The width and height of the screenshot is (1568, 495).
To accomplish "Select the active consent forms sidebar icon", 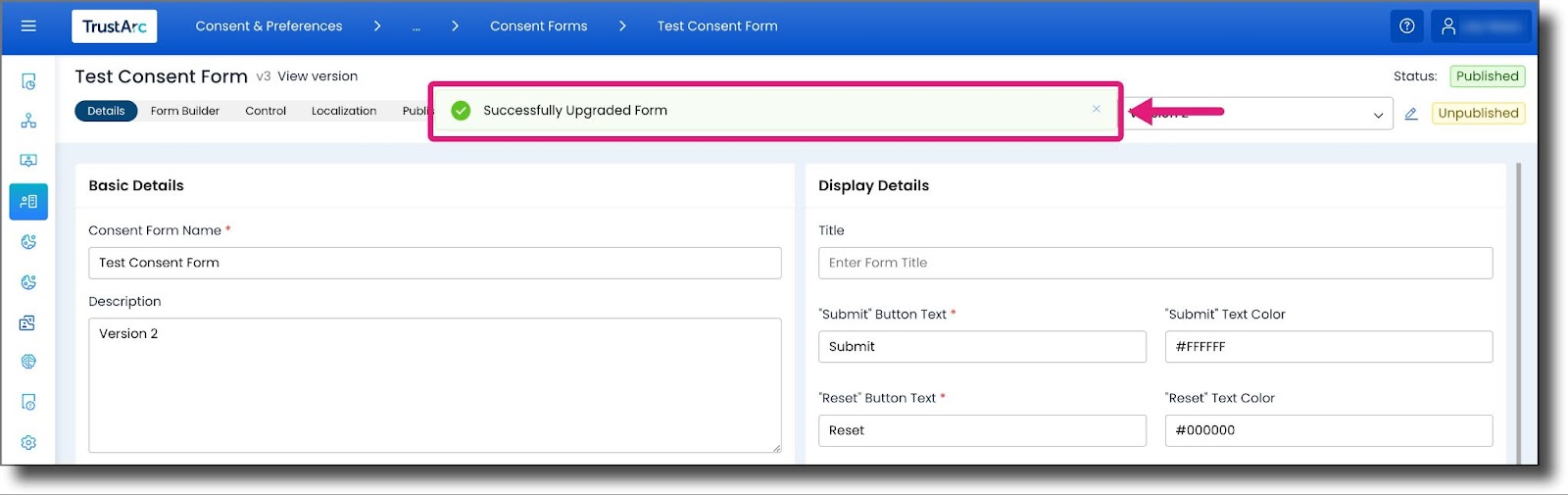I will point(28,201).
